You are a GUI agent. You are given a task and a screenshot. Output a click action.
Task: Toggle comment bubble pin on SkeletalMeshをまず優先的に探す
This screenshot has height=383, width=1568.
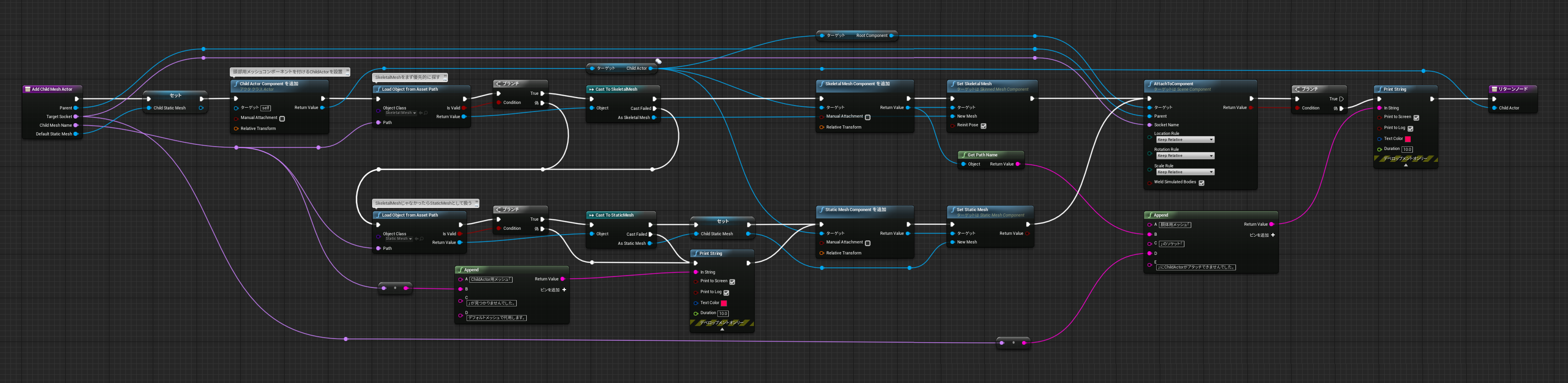click(x=445, y=77)
